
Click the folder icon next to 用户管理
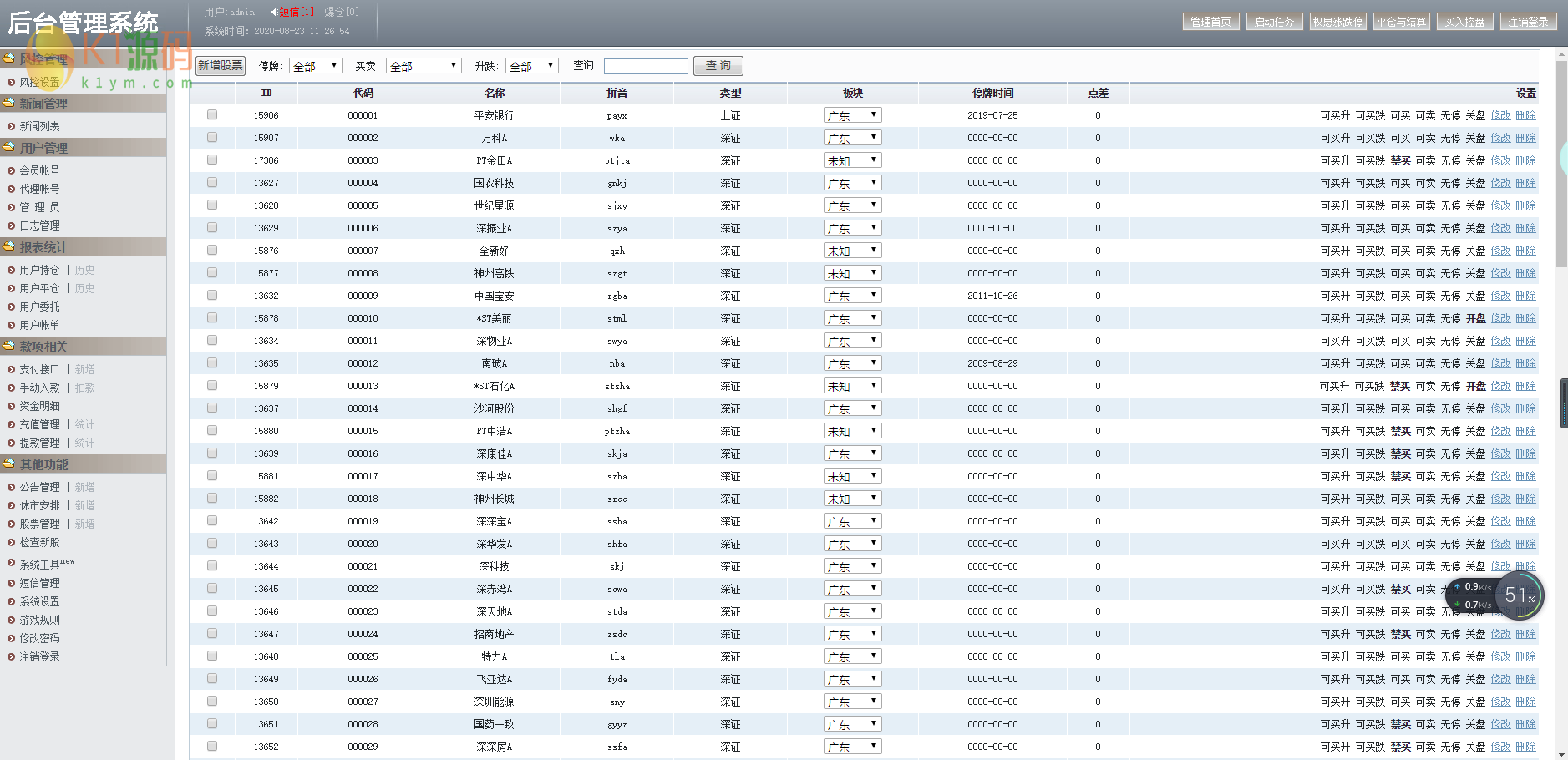tap(9, 147)
